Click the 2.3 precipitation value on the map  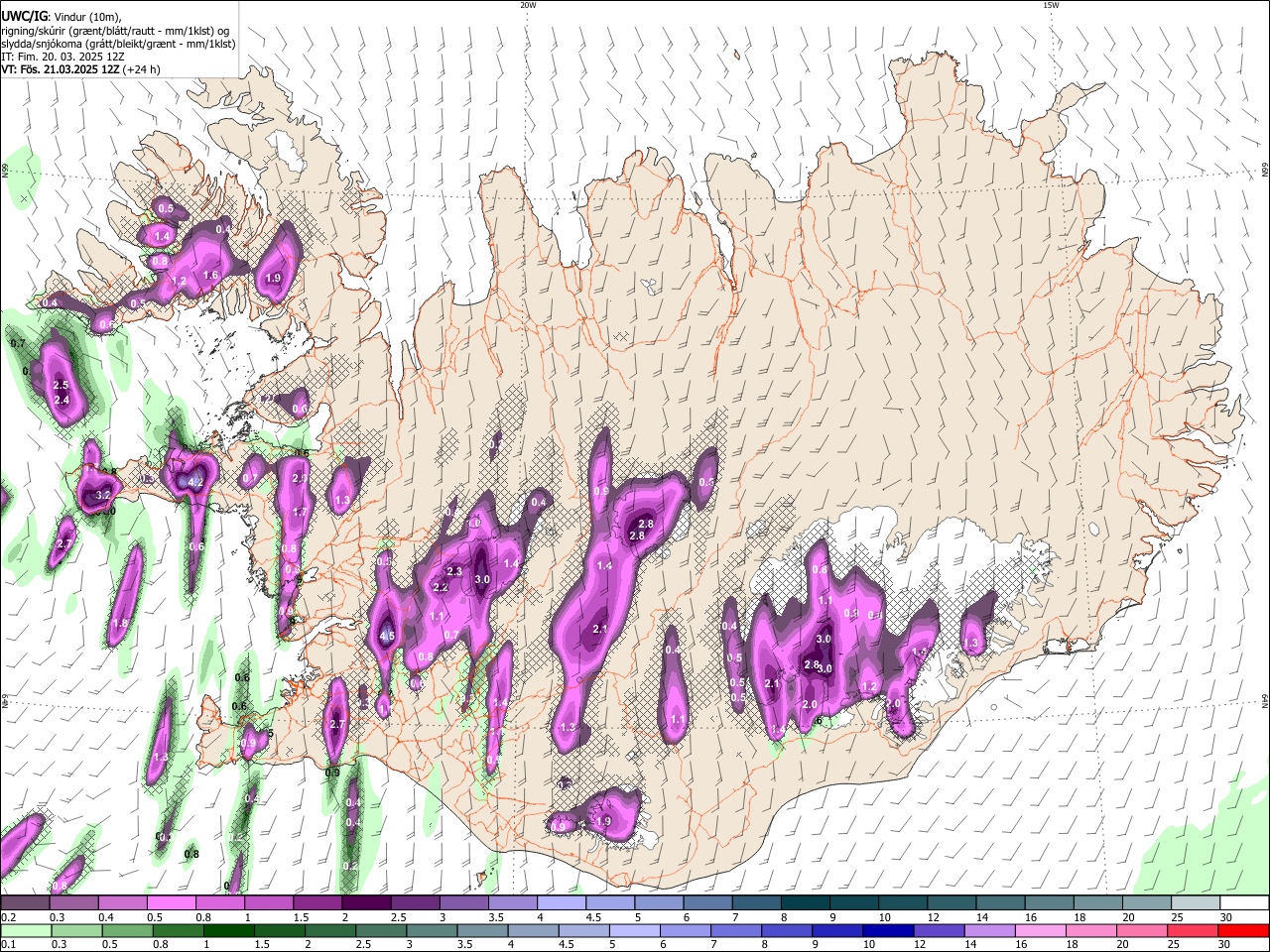click(x=454, y=571)
